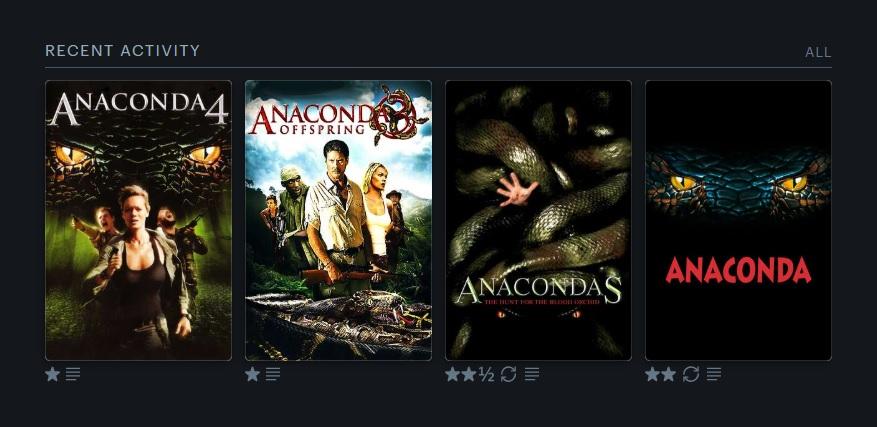
Task: Open the Anaconda 4 poster
Action: pyautogui.click(x=138, y=220)
